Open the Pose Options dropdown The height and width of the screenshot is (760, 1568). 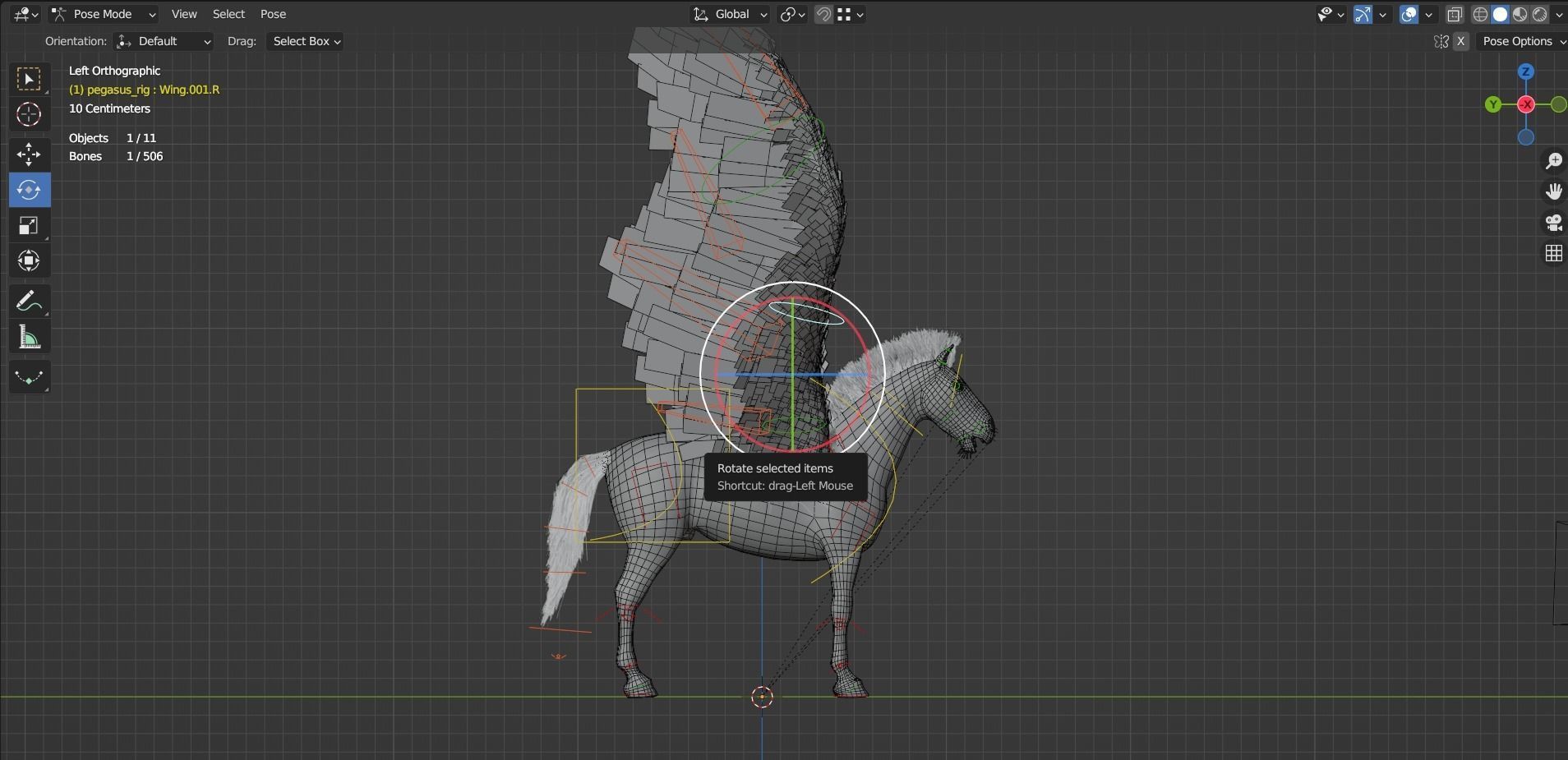[1522, 41]
